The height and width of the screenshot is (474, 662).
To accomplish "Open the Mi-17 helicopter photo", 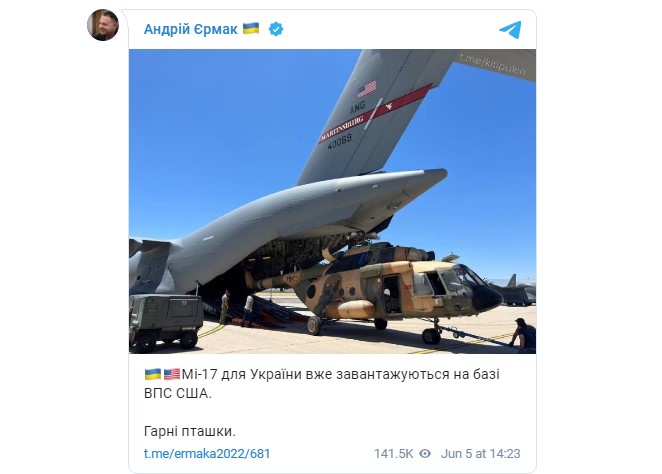I will [x=332, y=201].
